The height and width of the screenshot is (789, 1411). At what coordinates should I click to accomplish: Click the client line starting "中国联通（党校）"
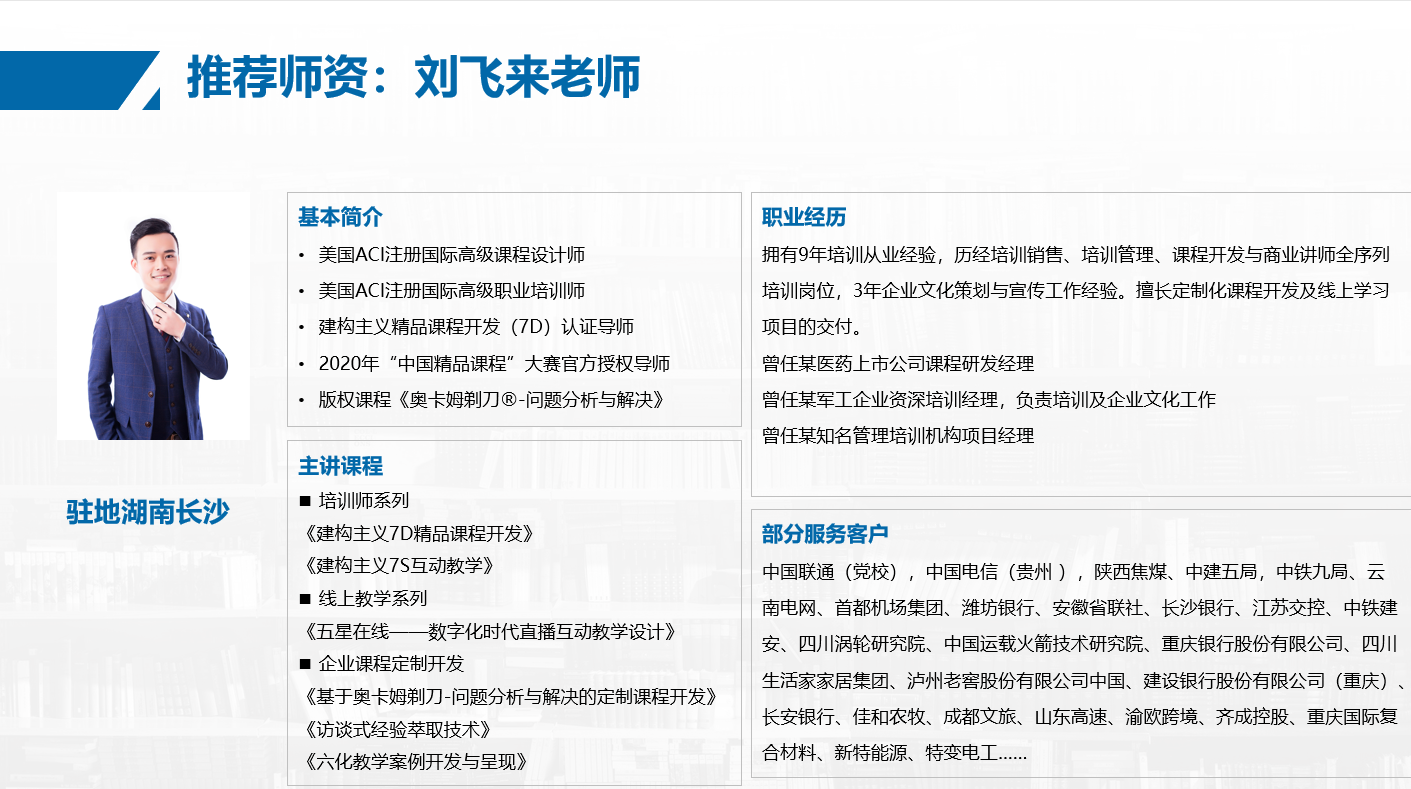point(1074,572)
